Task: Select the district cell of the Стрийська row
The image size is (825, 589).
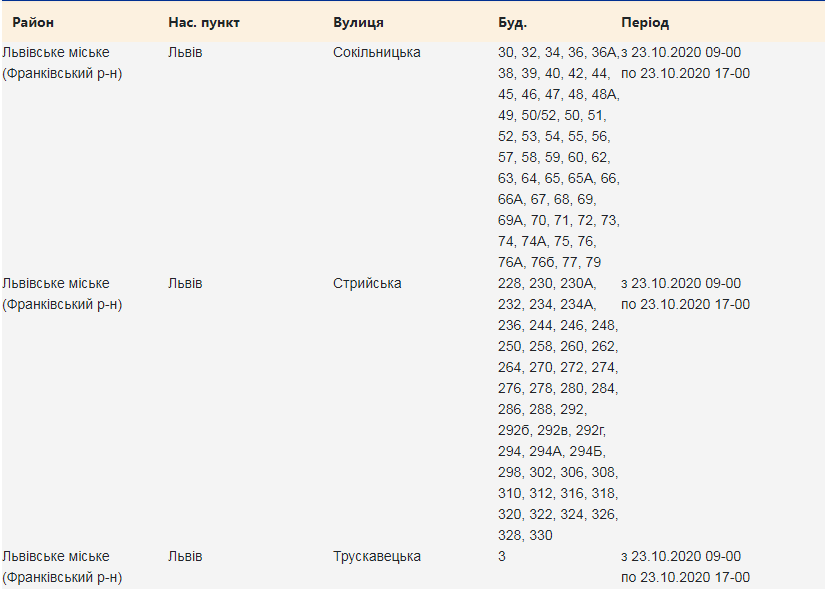Action: click(x=62, y=293)
